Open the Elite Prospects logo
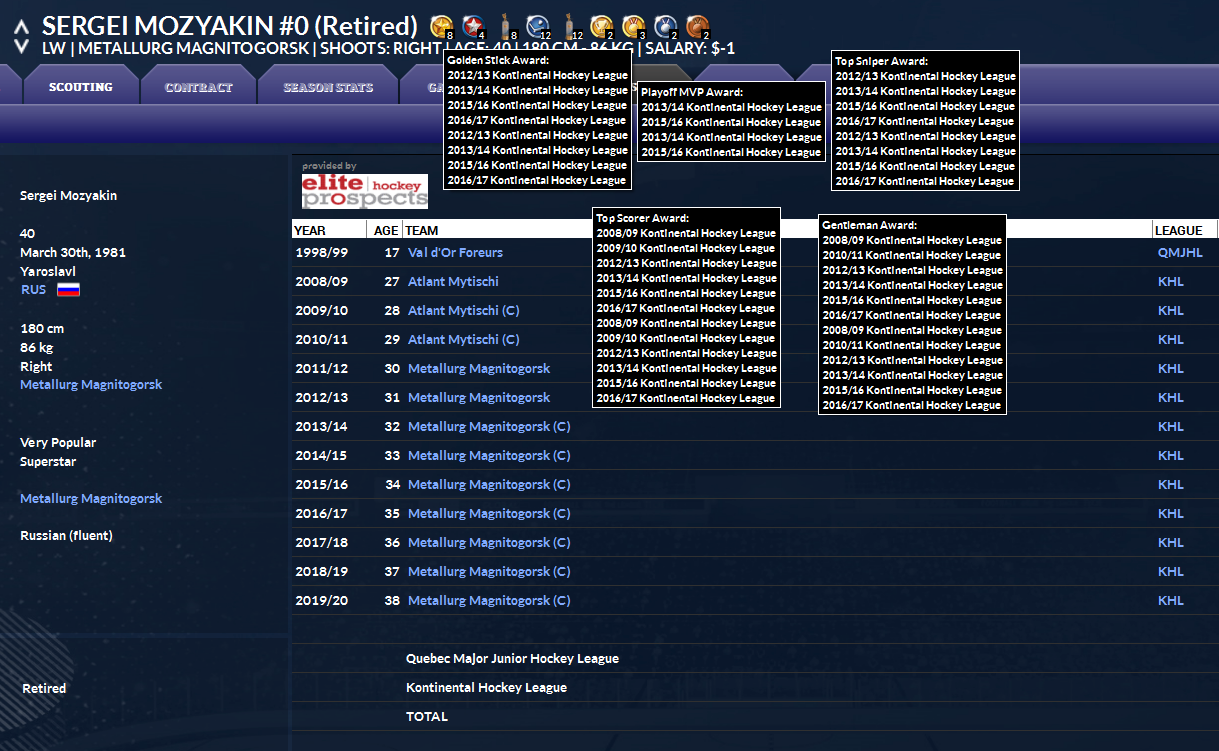Viewport: 1219px width, 751px height. [365, 191]
